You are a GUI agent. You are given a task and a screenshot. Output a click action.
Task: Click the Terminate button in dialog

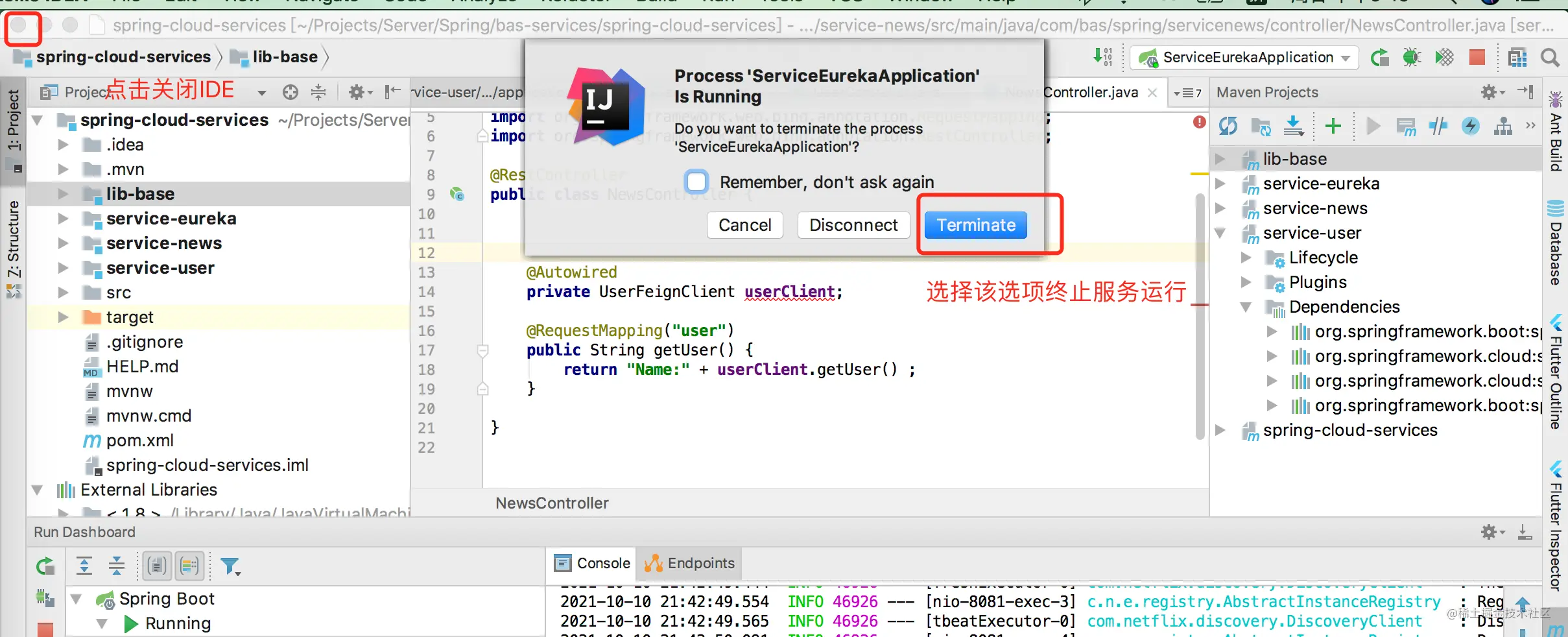pyautogui.click(x=976, y=225)
